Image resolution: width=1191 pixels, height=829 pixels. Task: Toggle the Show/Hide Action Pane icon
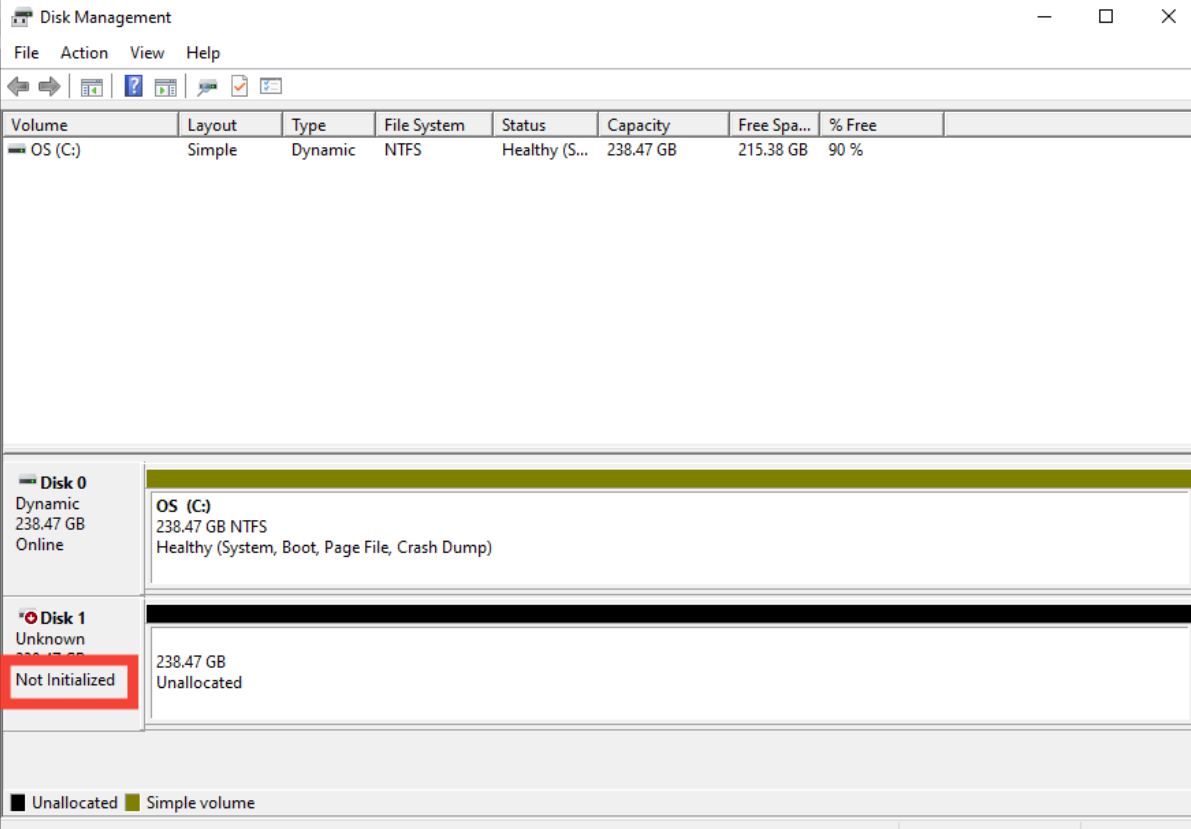[x=165, y=87]
